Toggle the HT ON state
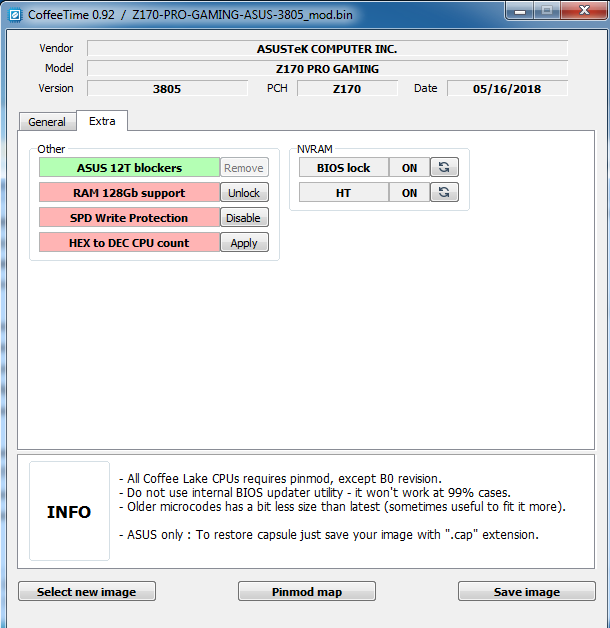 (x=409, y=193)
